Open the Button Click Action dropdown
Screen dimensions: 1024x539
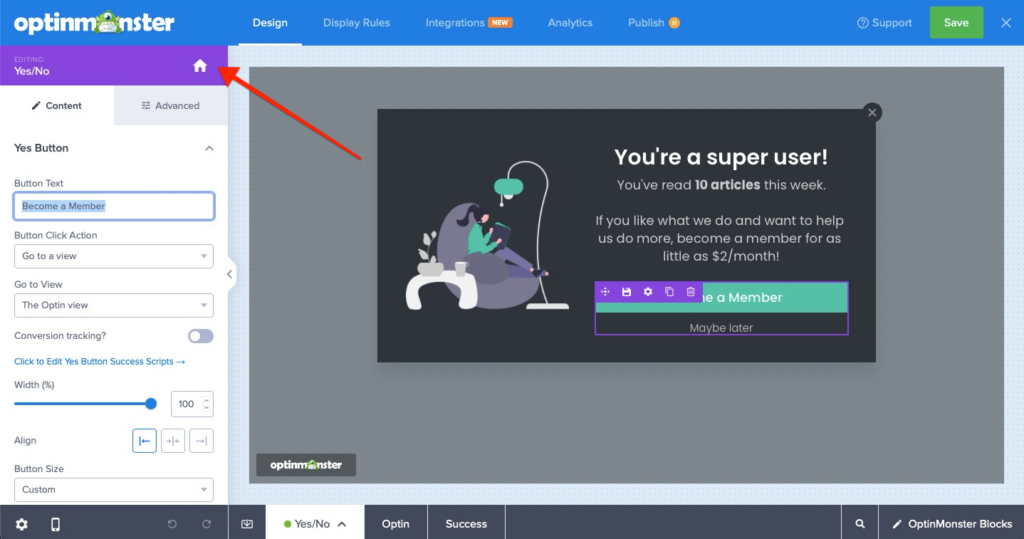coord(114,257)
